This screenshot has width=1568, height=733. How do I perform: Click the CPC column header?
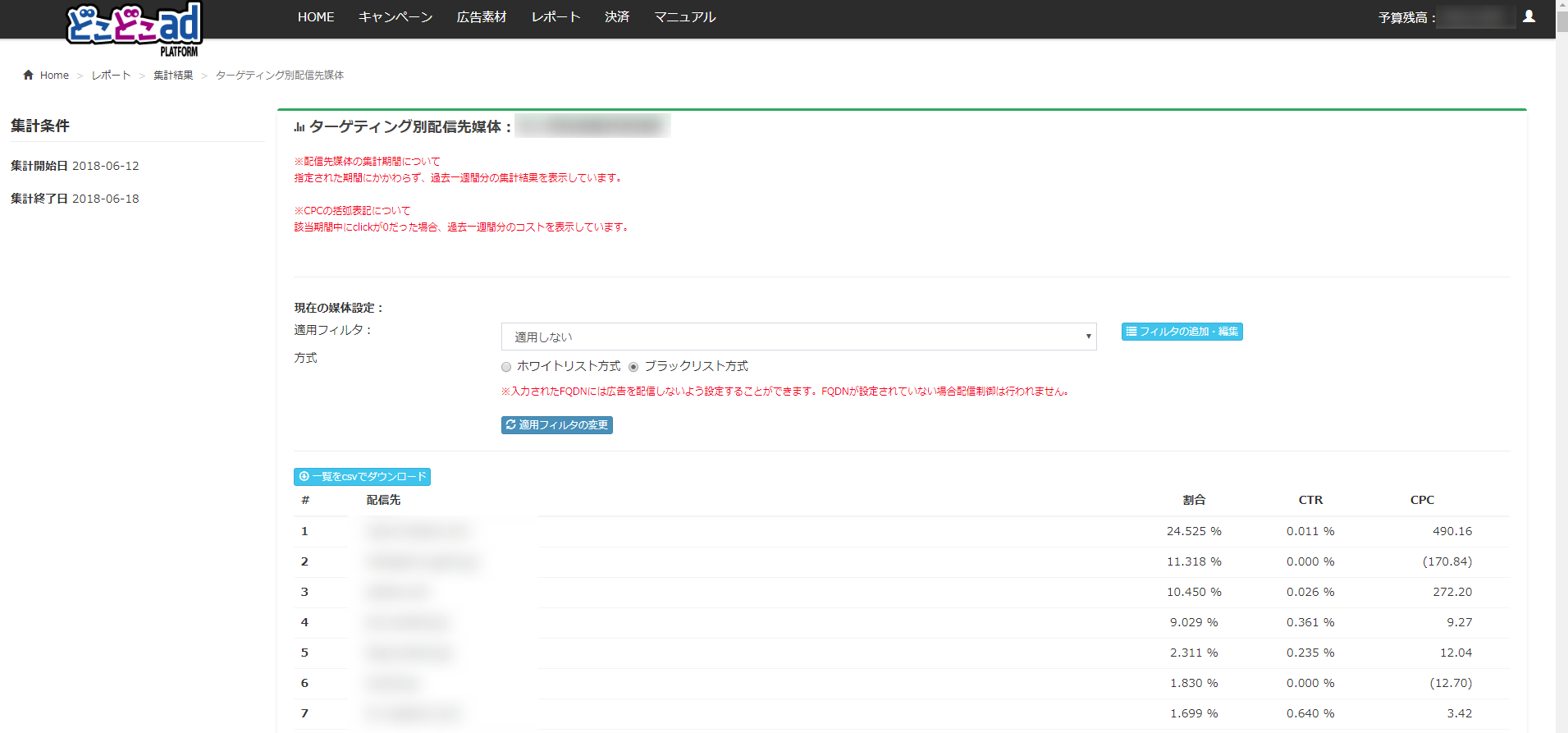point(1422,500)
